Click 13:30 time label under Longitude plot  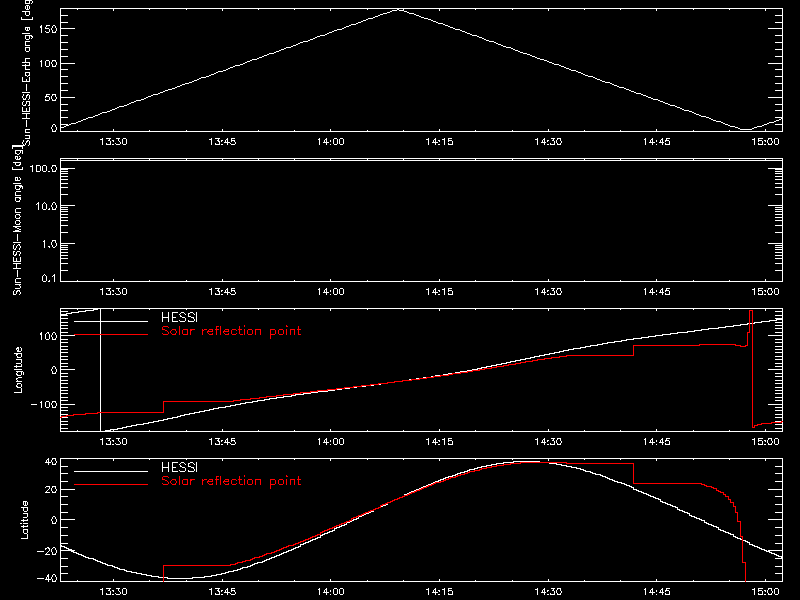coord(113,442)
